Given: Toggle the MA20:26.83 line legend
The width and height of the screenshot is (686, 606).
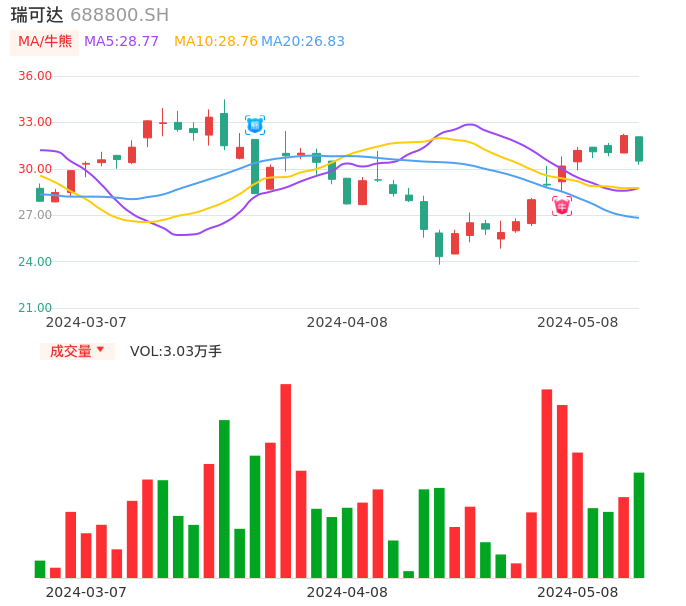Looking at the screenshot, I should [x=303, y=42].
